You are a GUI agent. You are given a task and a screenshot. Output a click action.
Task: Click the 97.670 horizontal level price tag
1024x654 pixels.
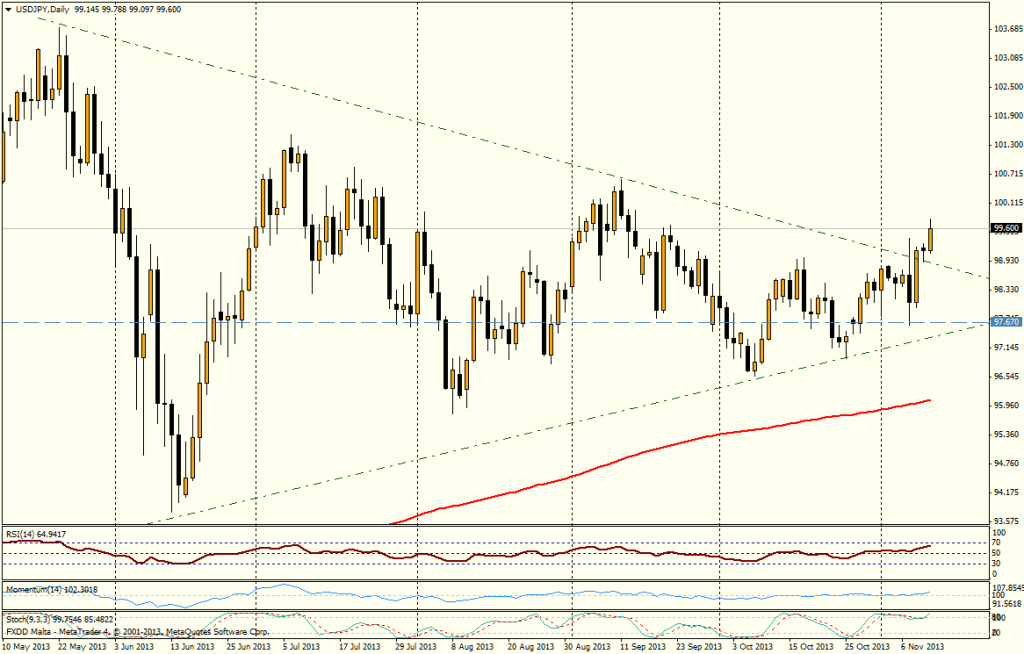click(1004, 322)
